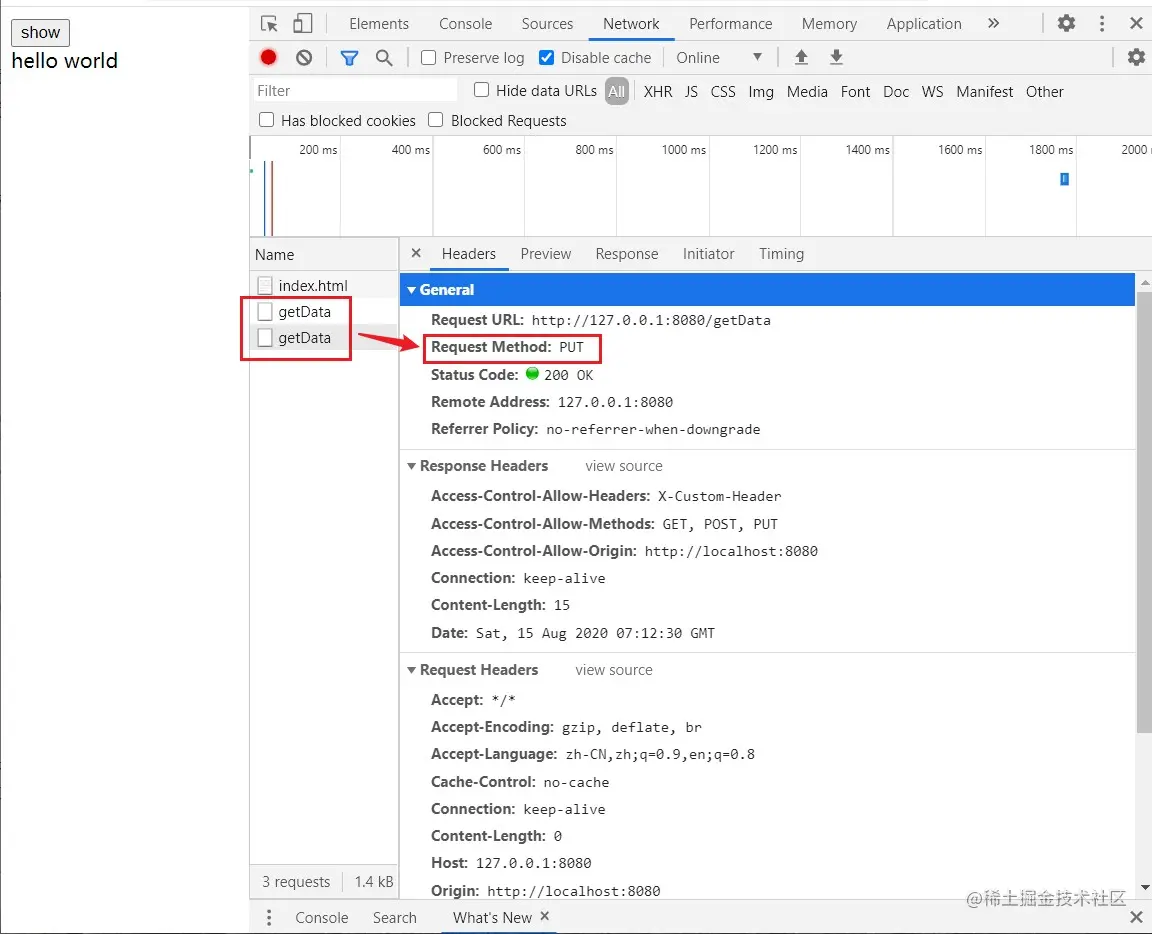1152x934 pixels.
Task: Filter requests by Img type
Action: click(x=761, y=91)
